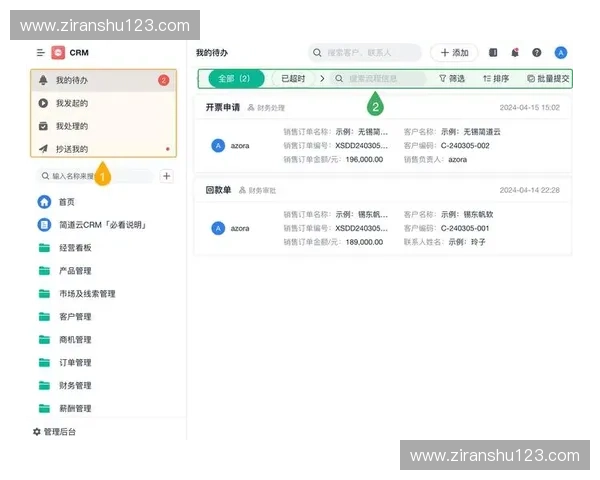The image size is (600, 480).
Task: Open 抄送我的 in the sidebar
Action: pyautogui.click(x=103, y=149)
